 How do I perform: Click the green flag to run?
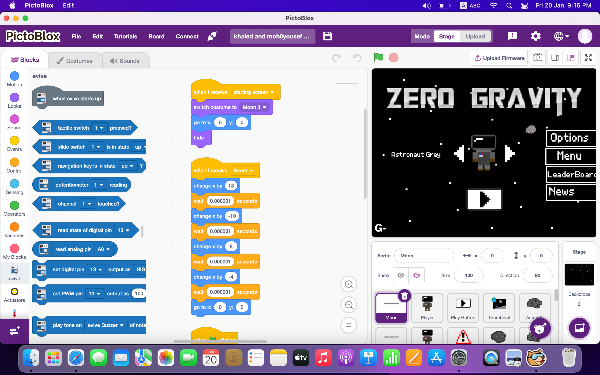pyautogui.click(x=378, y=57)
